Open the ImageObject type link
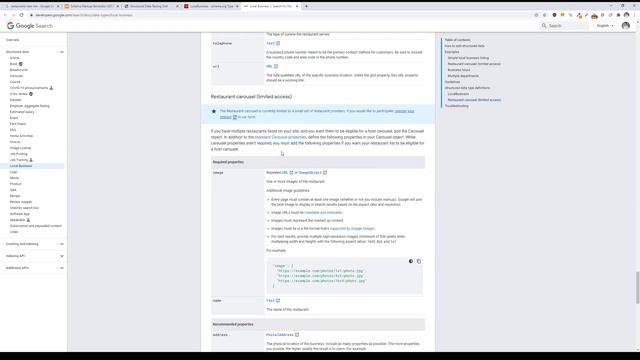 [310, 173]
